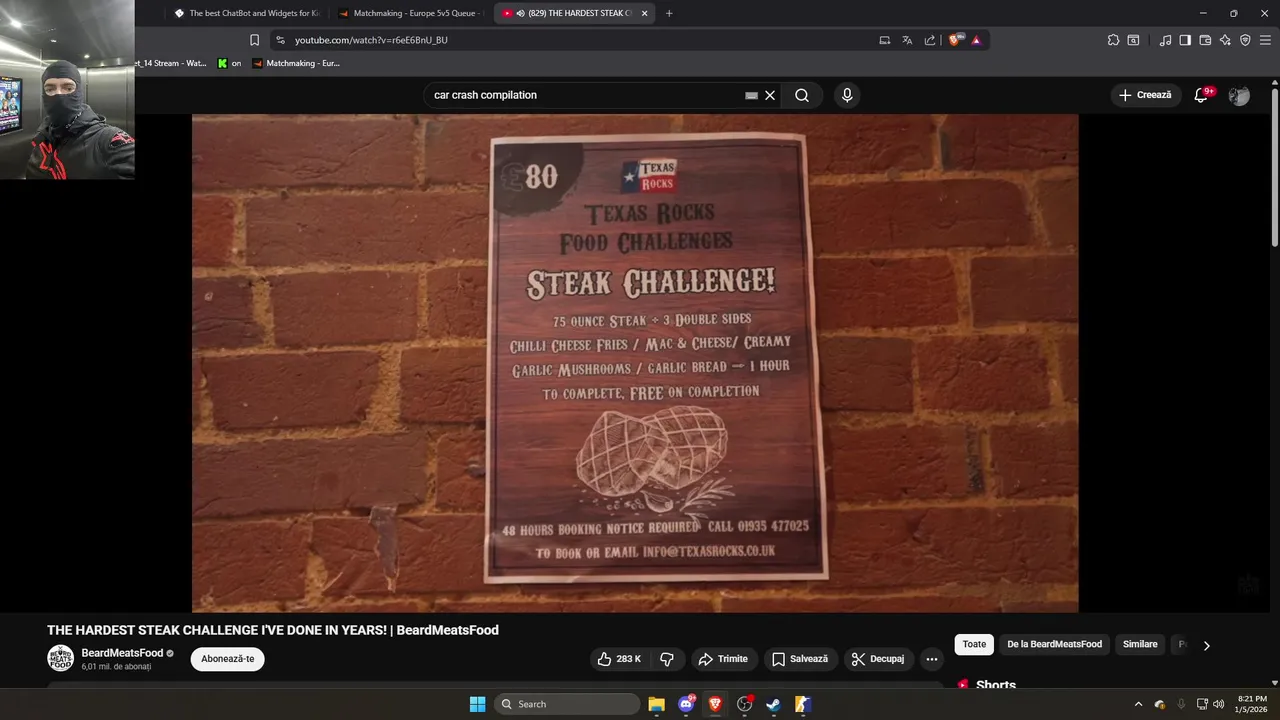Click the Trimite share button
1280x720 pixels.
[x=723, y=659]
